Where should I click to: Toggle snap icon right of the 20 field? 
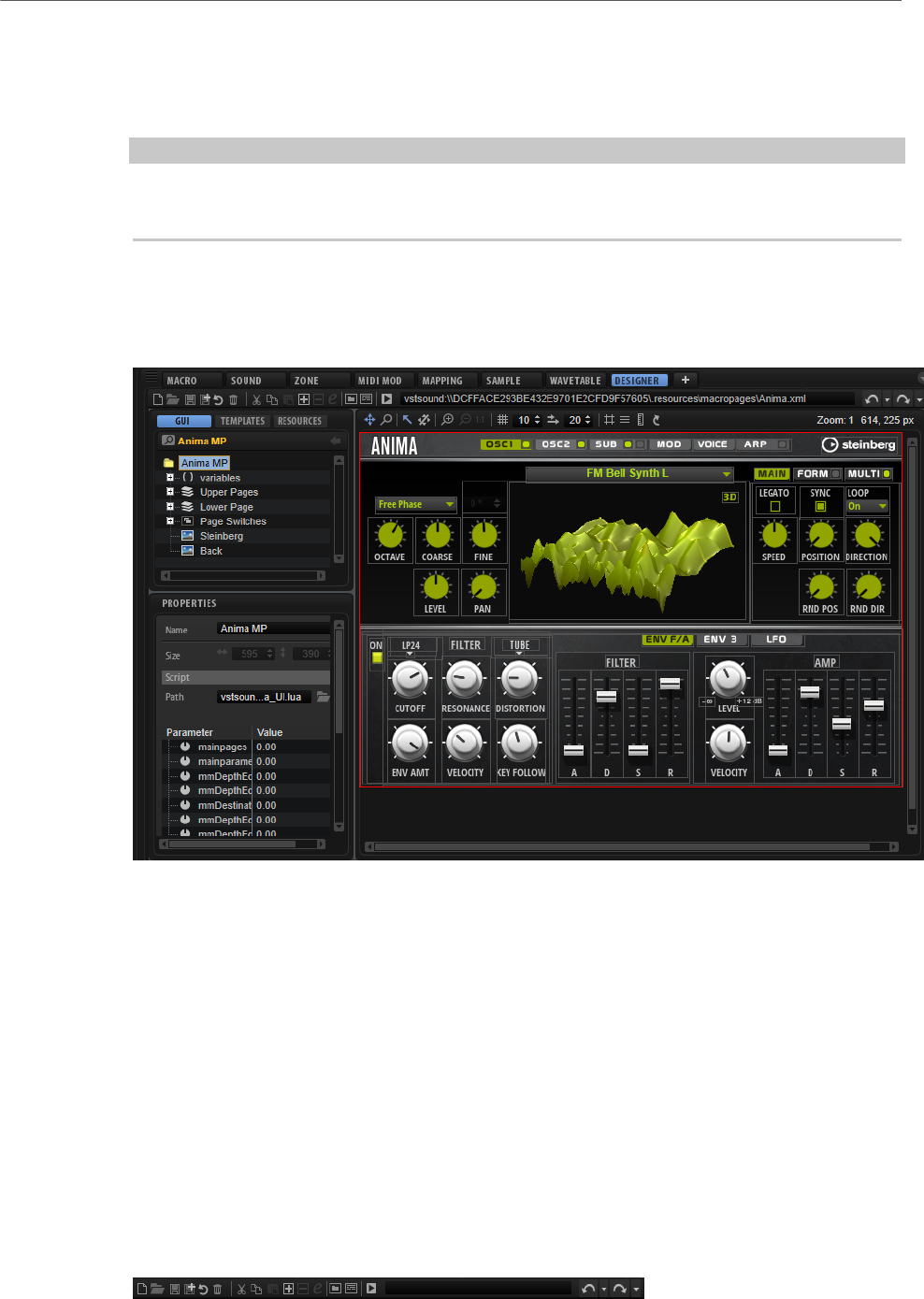point(609,420)
